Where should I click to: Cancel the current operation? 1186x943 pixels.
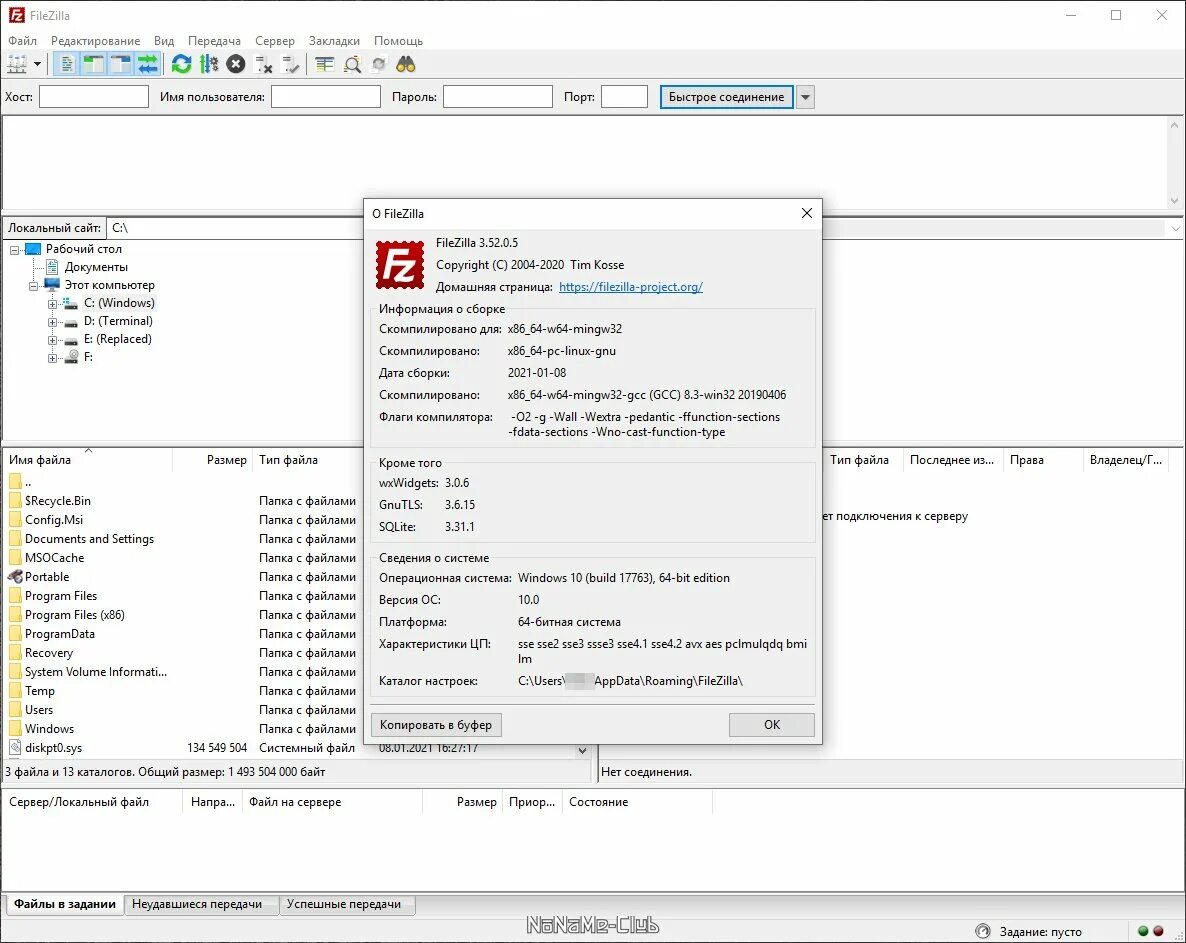pyautogui.click(x=236, y=64)
